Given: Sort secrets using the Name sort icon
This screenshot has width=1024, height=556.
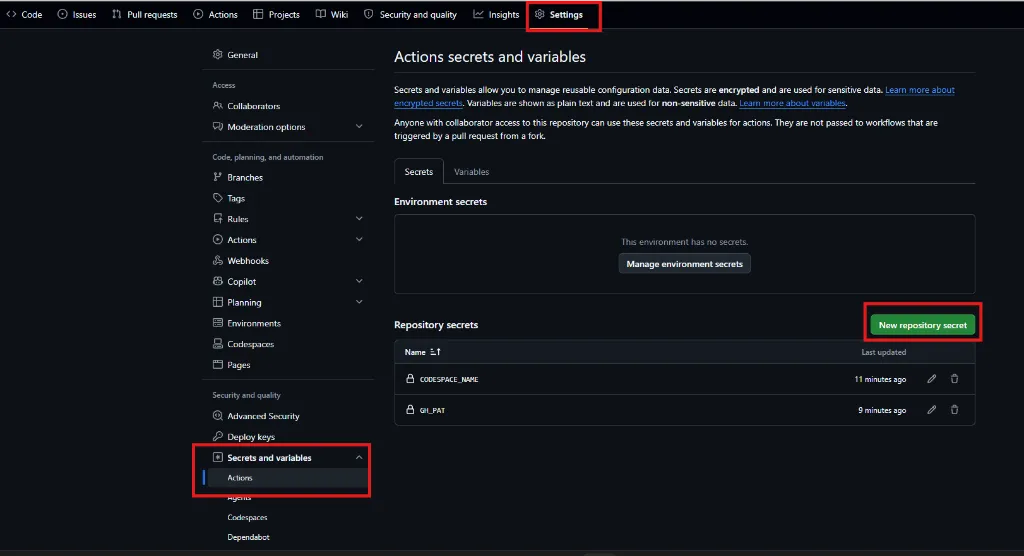Looking at the screenshot, I should click(x=436, y=352).
